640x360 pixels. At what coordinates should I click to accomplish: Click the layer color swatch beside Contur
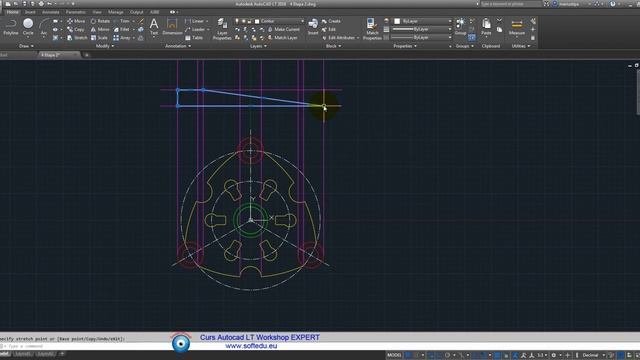coord(257,21)
